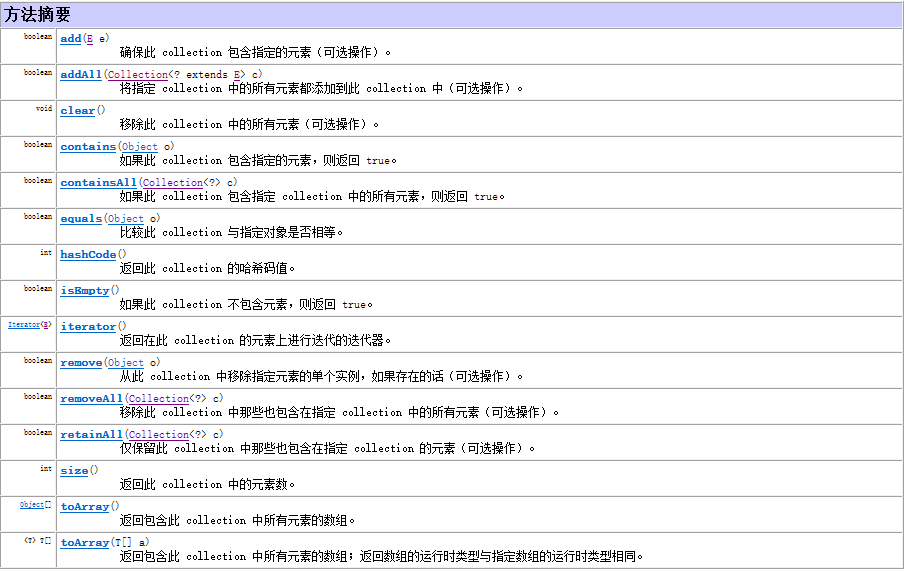
Task: Open the clear method link
Action: 77,110
